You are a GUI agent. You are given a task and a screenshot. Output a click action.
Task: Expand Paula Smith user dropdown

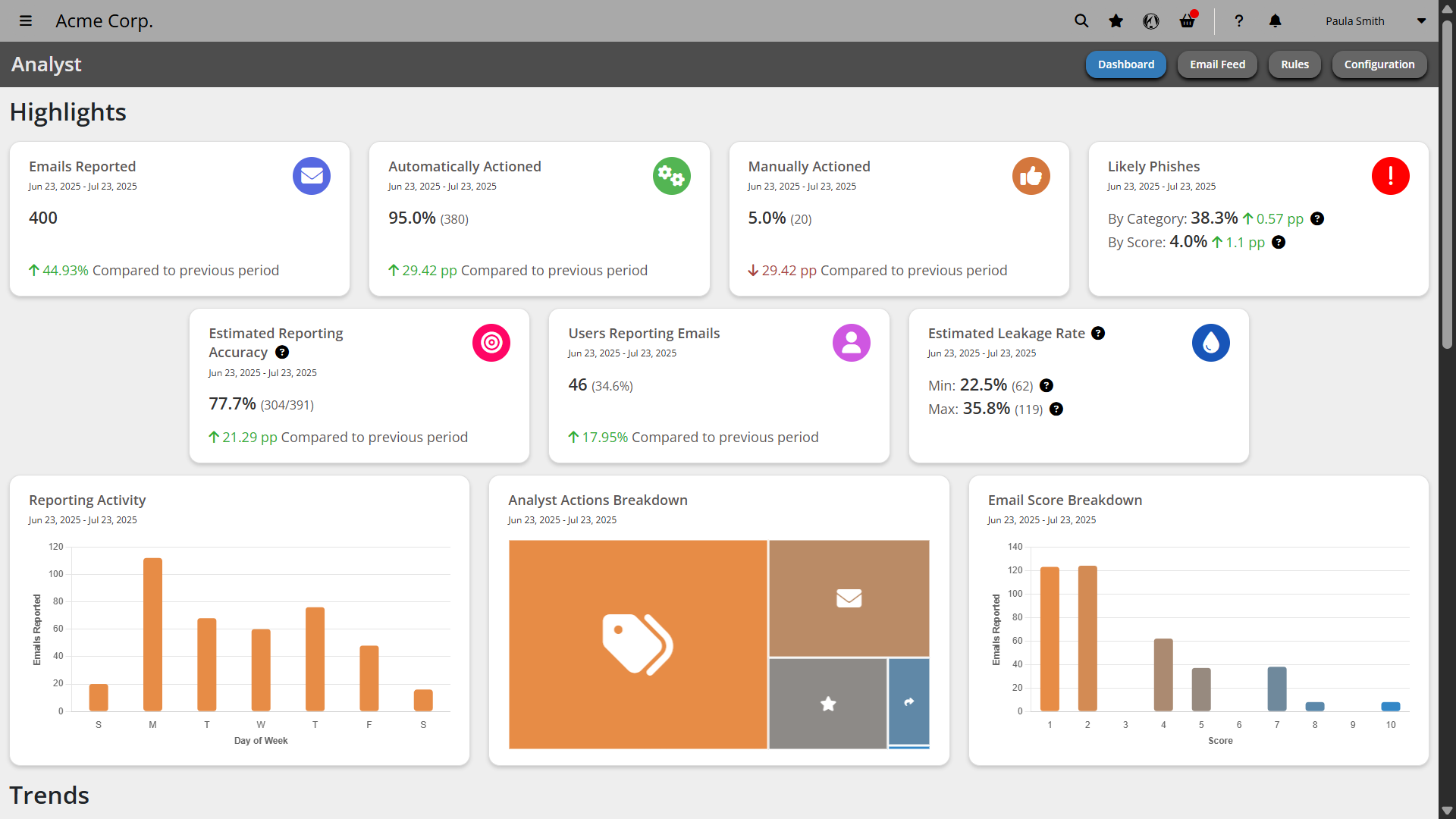coord(1421,21)
